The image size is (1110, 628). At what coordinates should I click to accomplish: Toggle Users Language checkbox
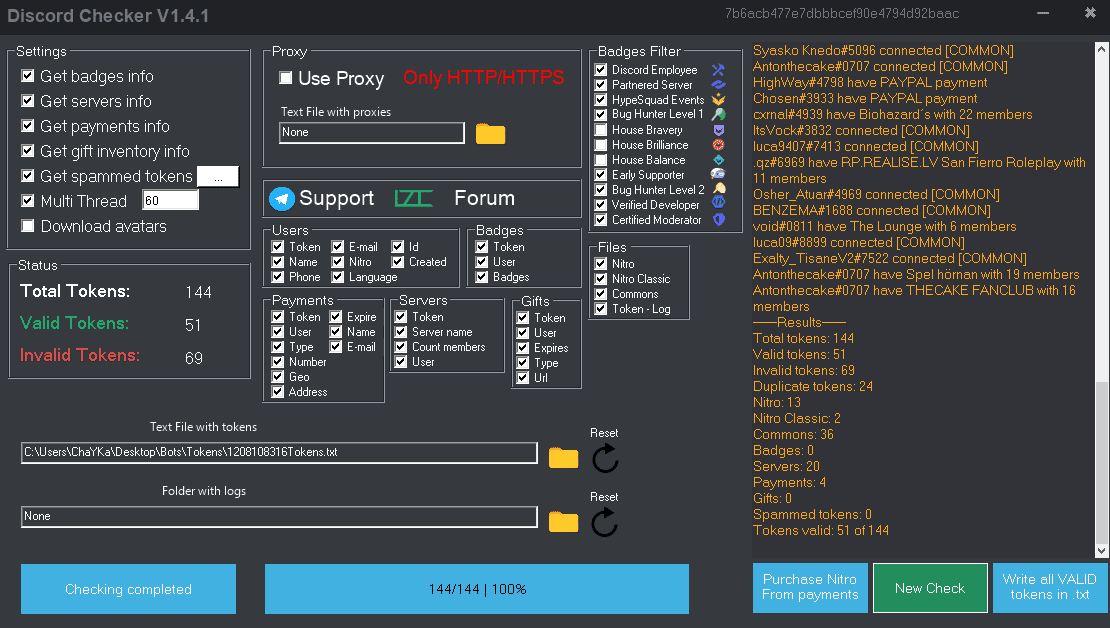(338, 277)
